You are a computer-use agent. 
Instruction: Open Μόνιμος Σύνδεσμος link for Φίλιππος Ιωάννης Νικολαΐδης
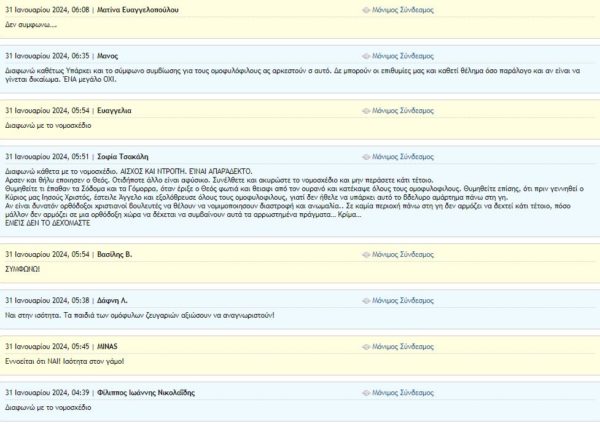pyautogui.click(x=401, y=392)
